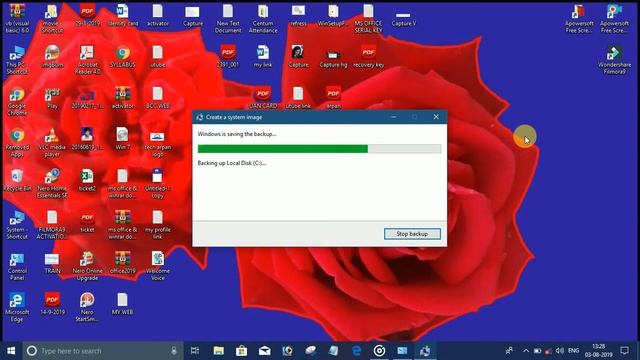Select the my profile link file
This screenshot has height=360, width=640.
(158, 225)
